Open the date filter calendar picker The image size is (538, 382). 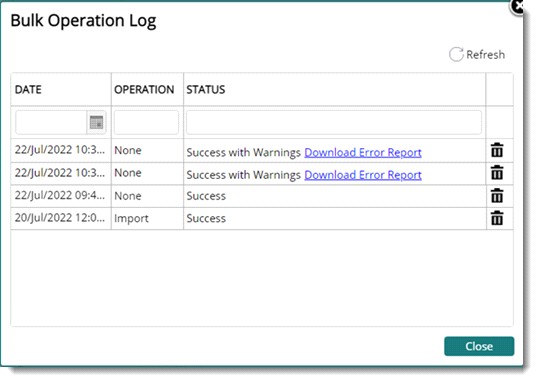pos(96,122)
